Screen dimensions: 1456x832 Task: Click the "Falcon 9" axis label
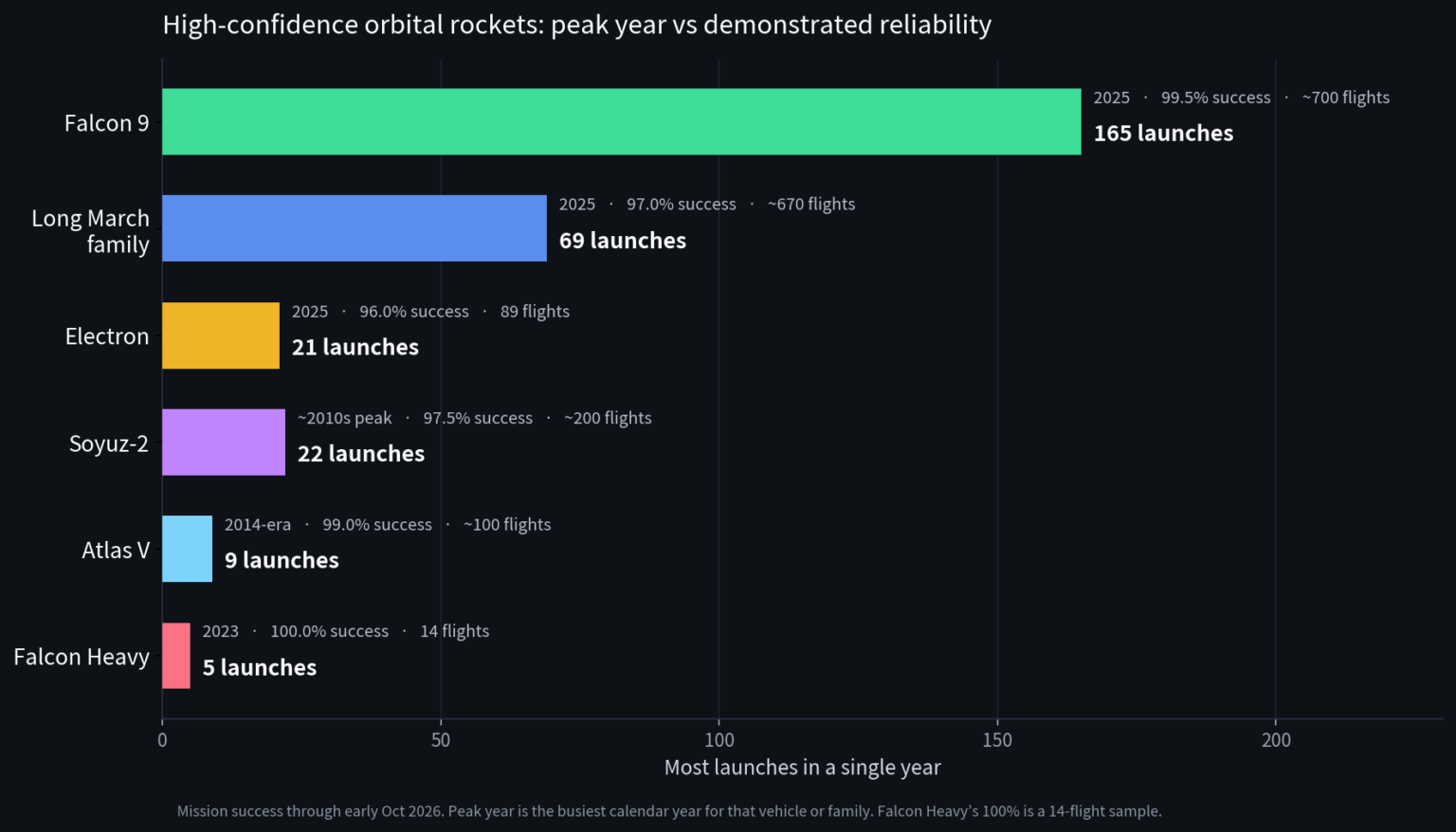click(x=107, y=123)
